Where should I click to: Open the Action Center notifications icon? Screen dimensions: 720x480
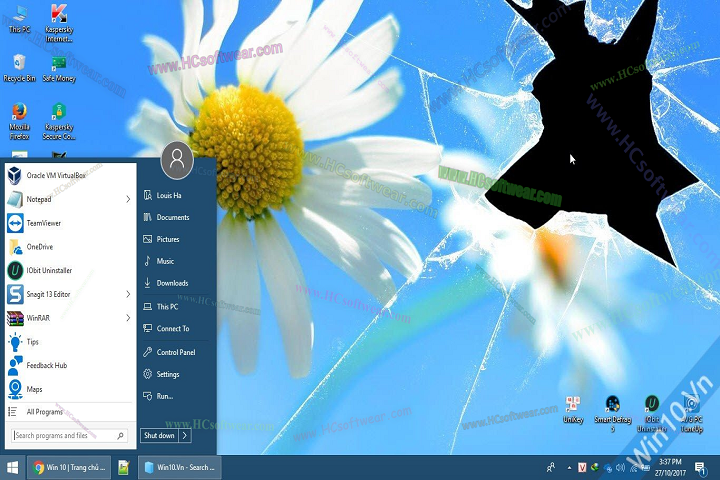tap(700, 468)
